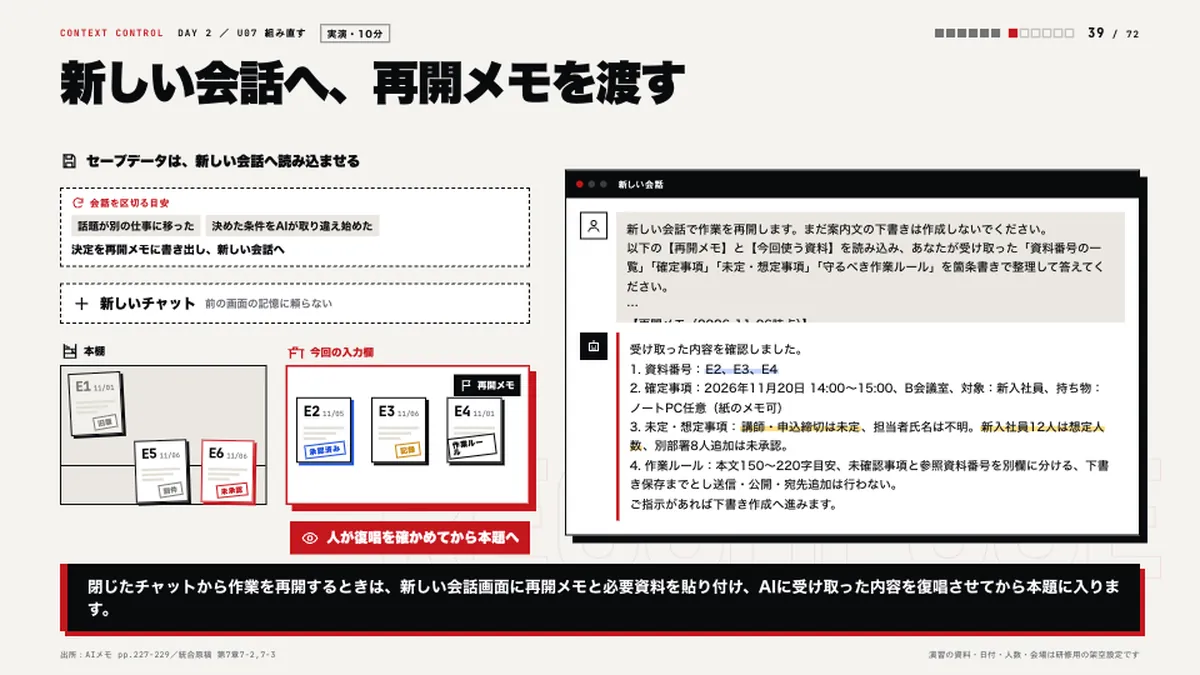
Task: Click the red 今回の入力欄 section label
Action: [x=341, y=352]
